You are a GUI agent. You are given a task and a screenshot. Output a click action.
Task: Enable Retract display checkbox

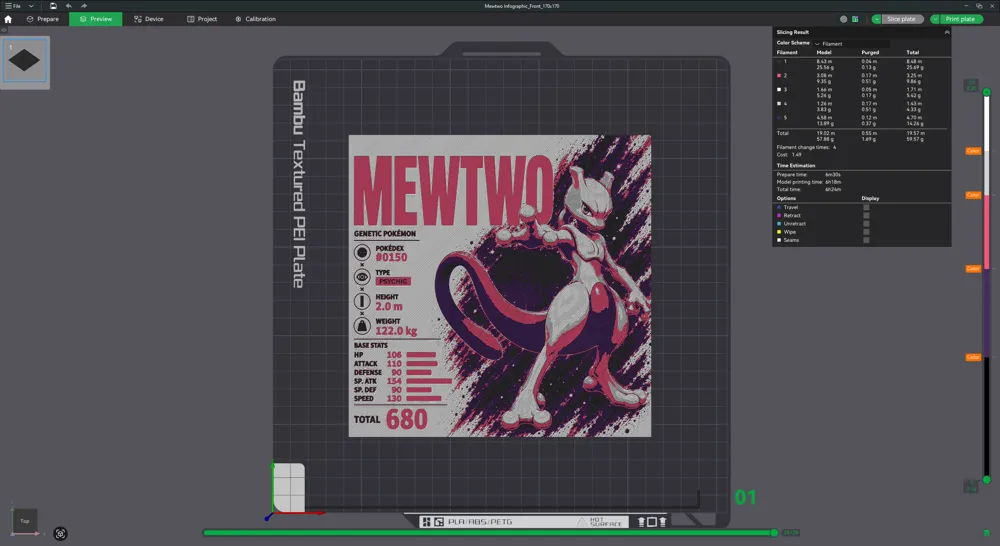[x=866, y=216]
